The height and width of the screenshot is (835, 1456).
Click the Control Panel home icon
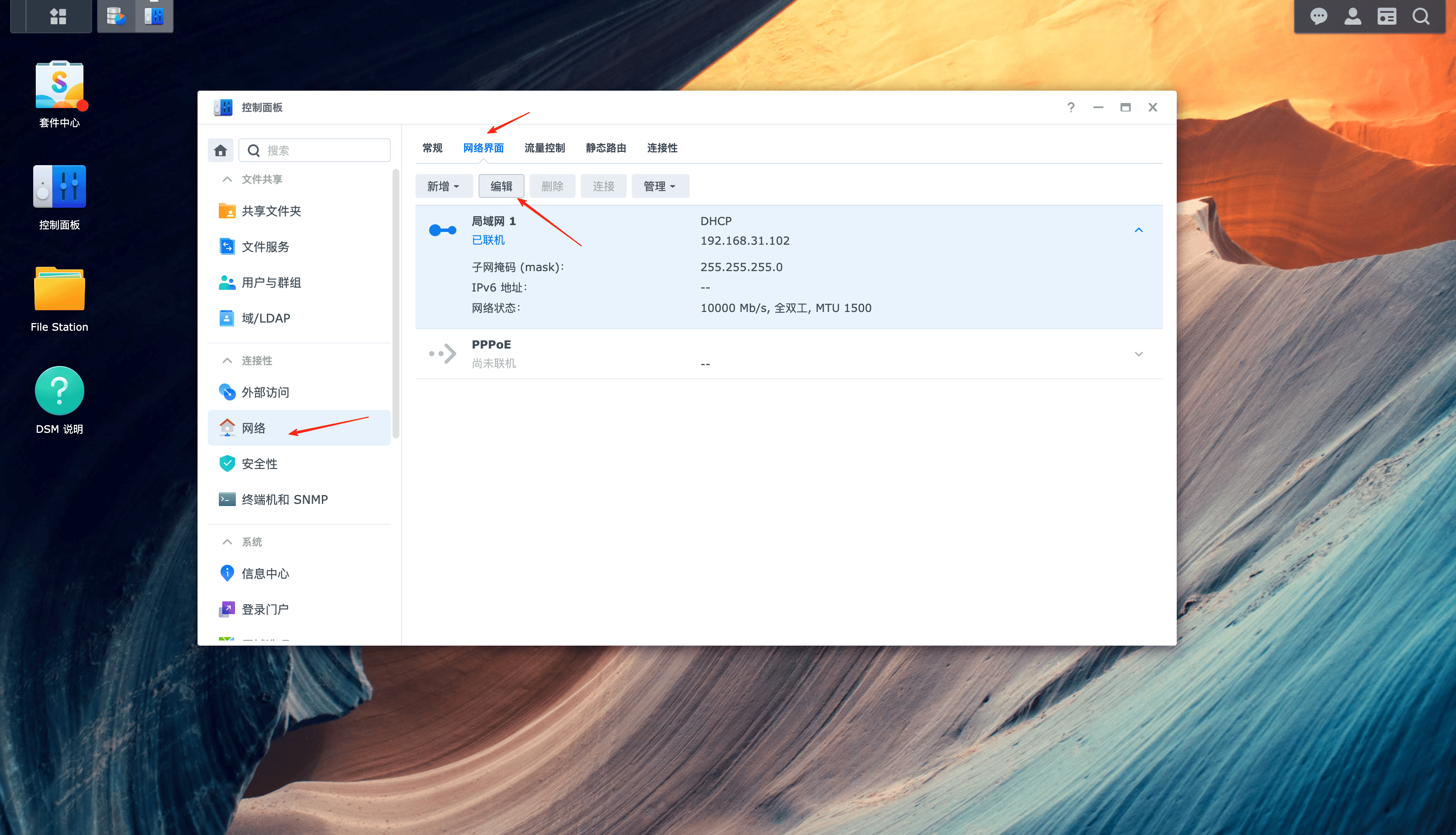coord(220,150)
